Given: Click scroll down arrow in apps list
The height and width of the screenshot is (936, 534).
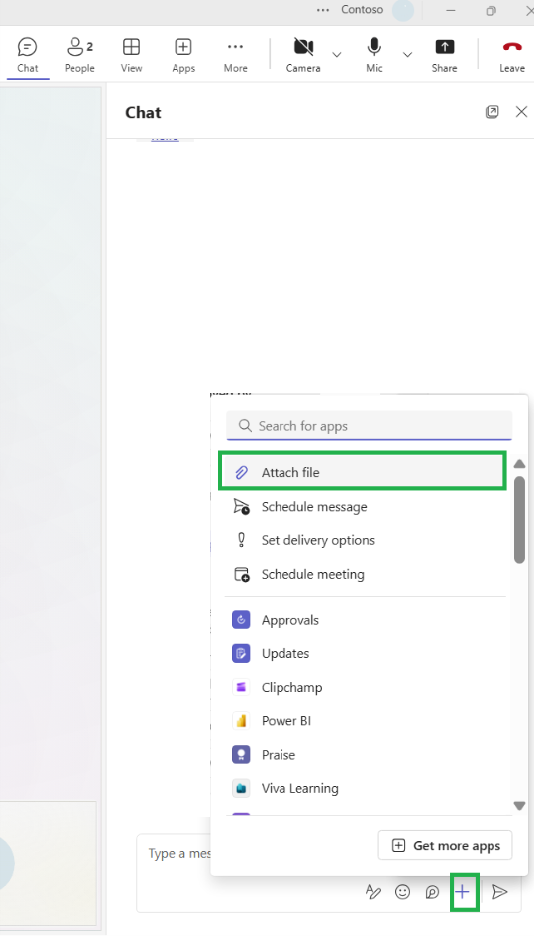Looking at the screenshot, I should 519,806.
